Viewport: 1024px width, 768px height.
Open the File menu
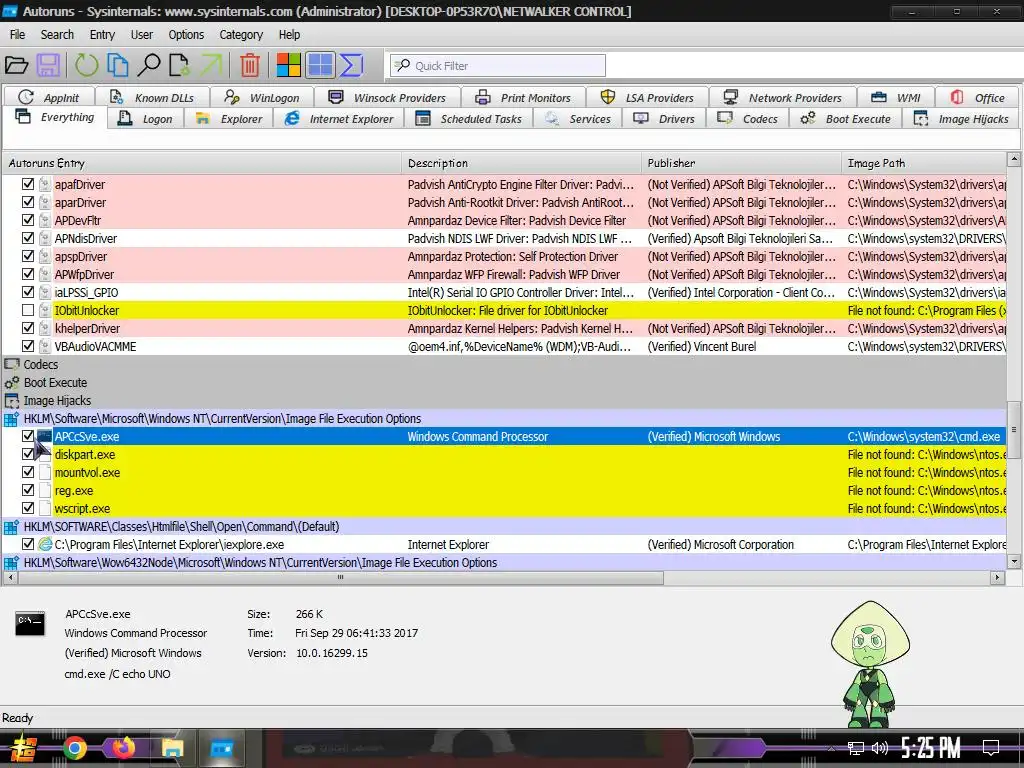[18, 35]
